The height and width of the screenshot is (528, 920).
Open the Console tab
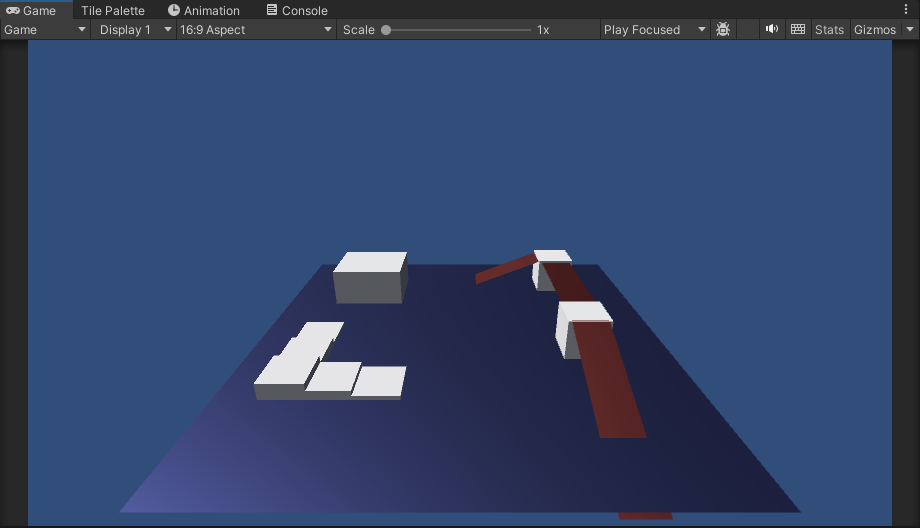(x=297, y=10)
